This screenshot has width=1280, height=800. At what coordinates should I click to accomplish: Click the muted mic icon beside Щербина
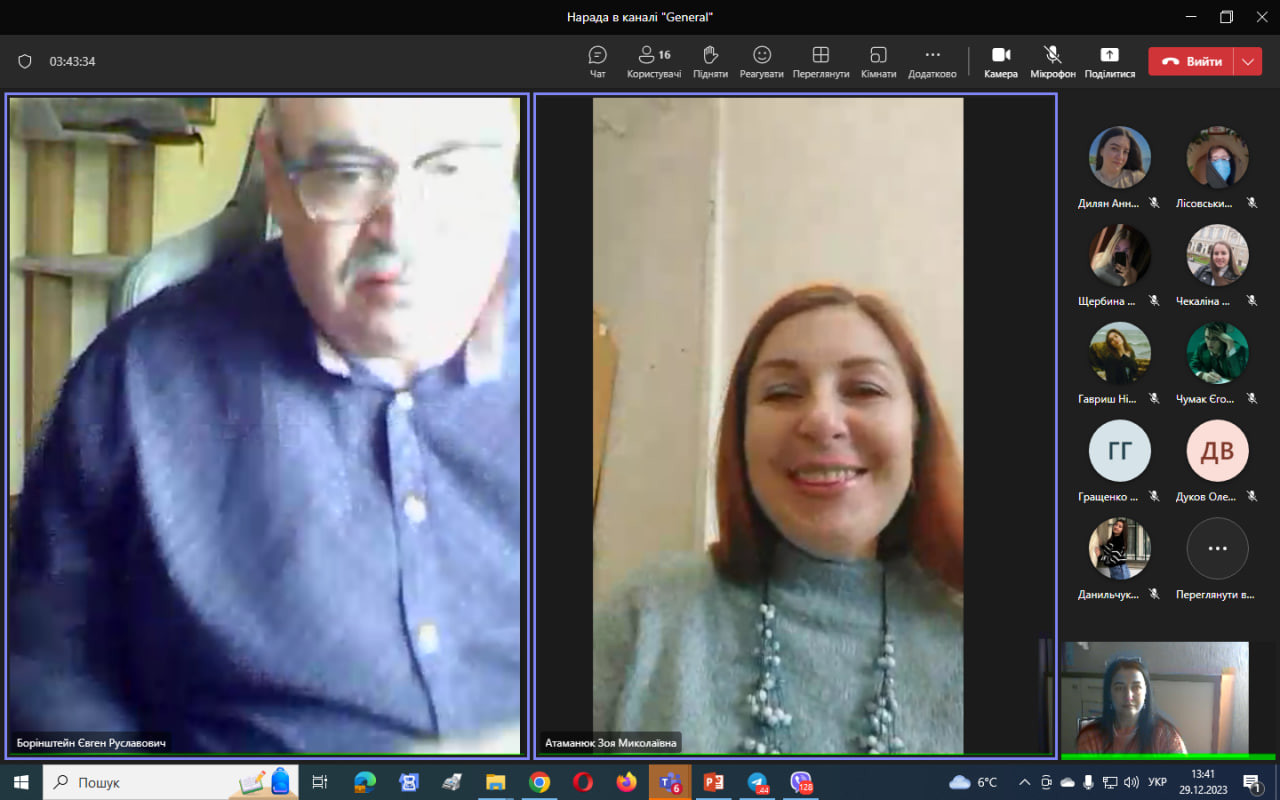(1154, 301)
